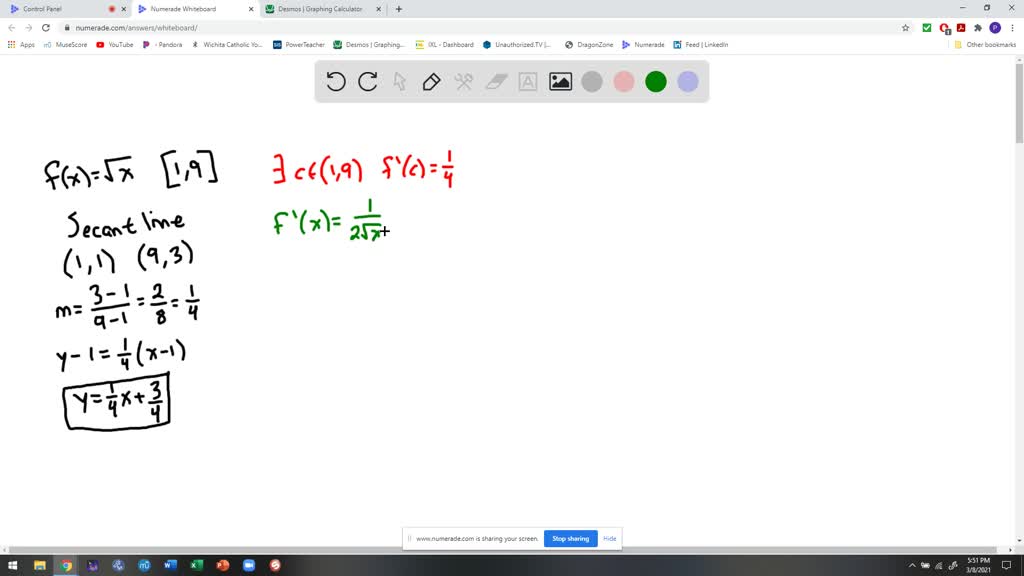Screen dimensions: 1024x576
Task: Open the Chrome customization menu
Action: click(1013, 28)
